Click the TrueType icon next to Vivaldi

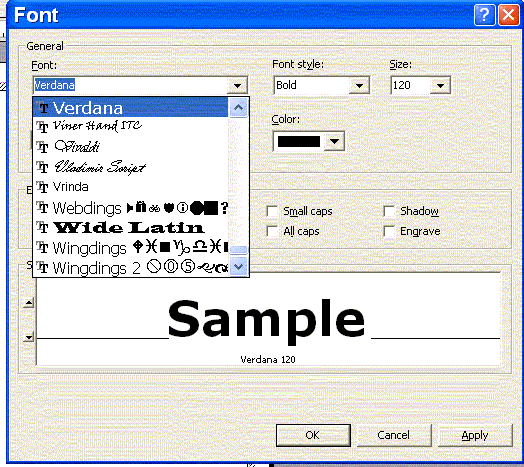pyautogui.click(x=42, y=147)
